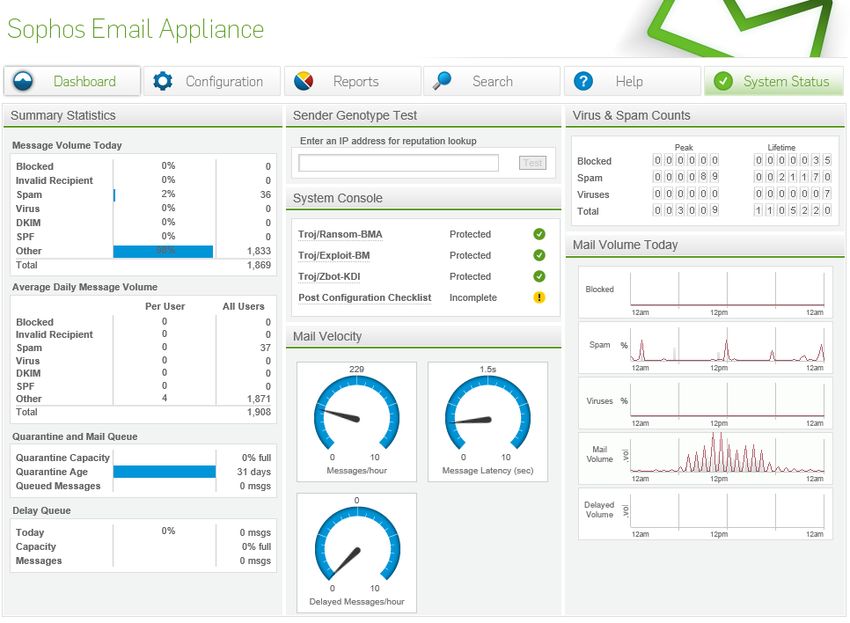Click the Help question mark icon
850x623 pixels.
(583, 81)
